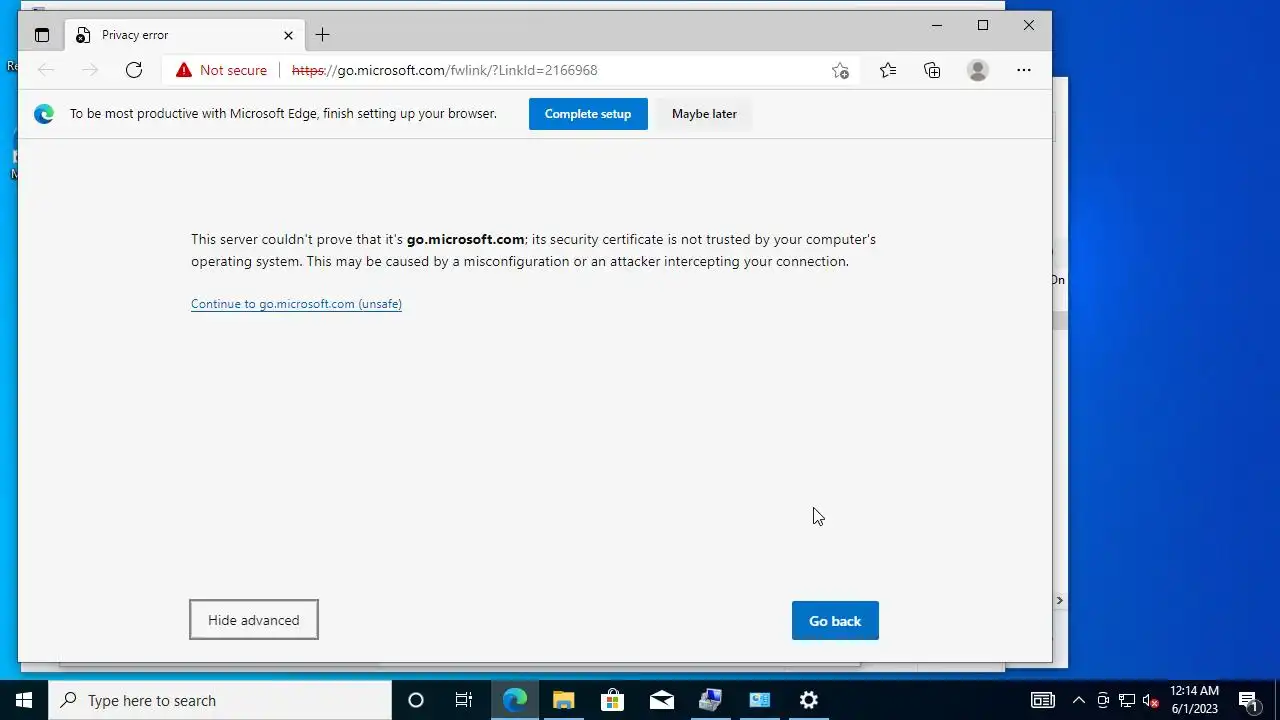Click the Edge logo in setup banner
Image resolution: width=1280 pixels, height=720 pixels.
(x=44, y=114)
